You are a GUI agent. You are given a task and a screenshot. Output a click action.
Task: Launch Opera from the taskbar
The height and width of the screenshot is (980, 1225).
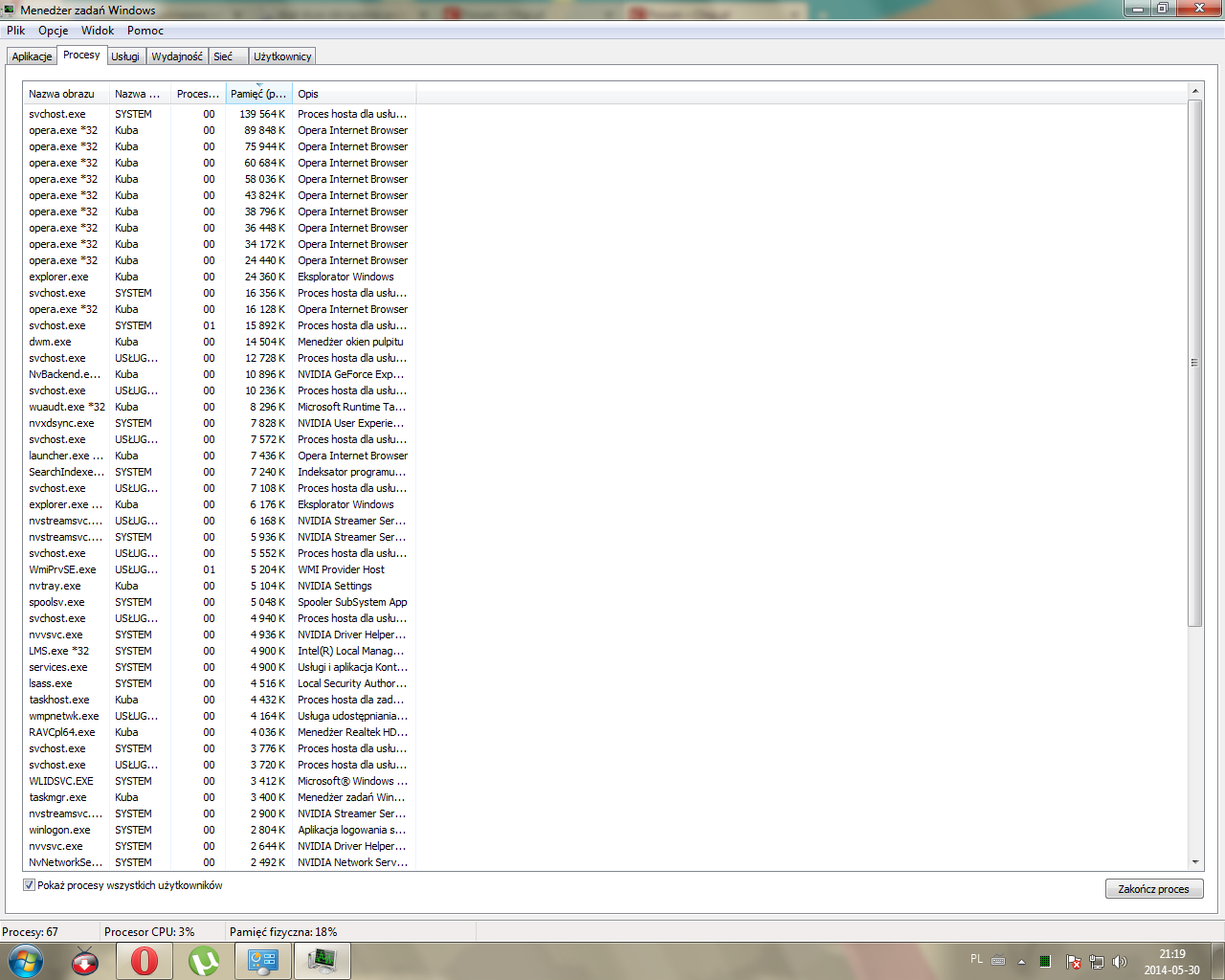click(x=145, y=961)
